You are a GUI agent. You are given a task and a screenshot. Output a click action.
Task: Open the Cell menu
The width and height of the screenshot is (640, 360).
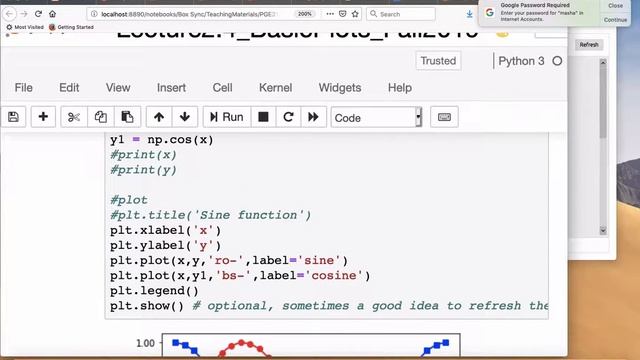[x=222, y=88]
